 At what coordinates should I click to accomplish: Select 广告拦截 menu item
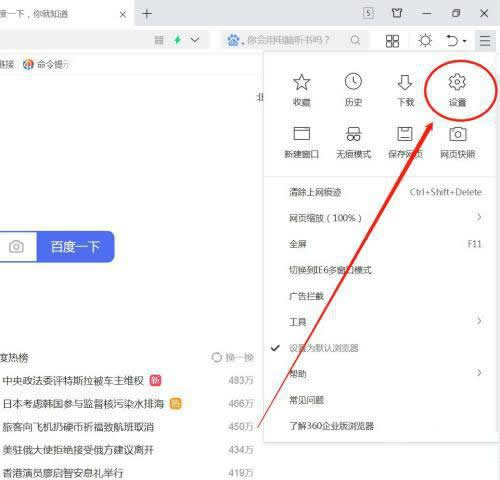pyautogui.click(x=380, y=296)
